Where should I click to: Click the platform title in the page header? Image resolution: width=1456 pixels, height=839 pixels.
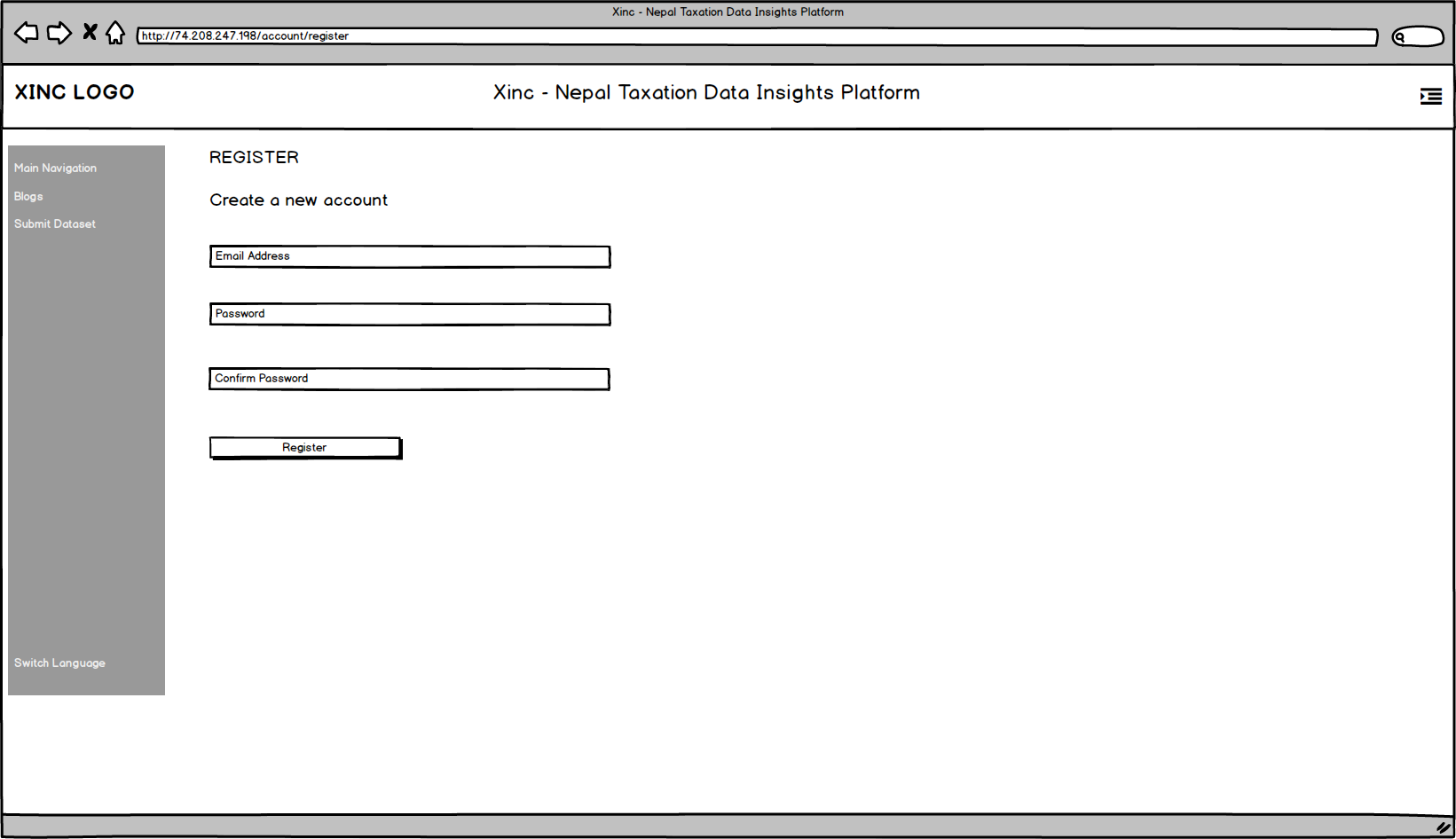click(706, 93)
